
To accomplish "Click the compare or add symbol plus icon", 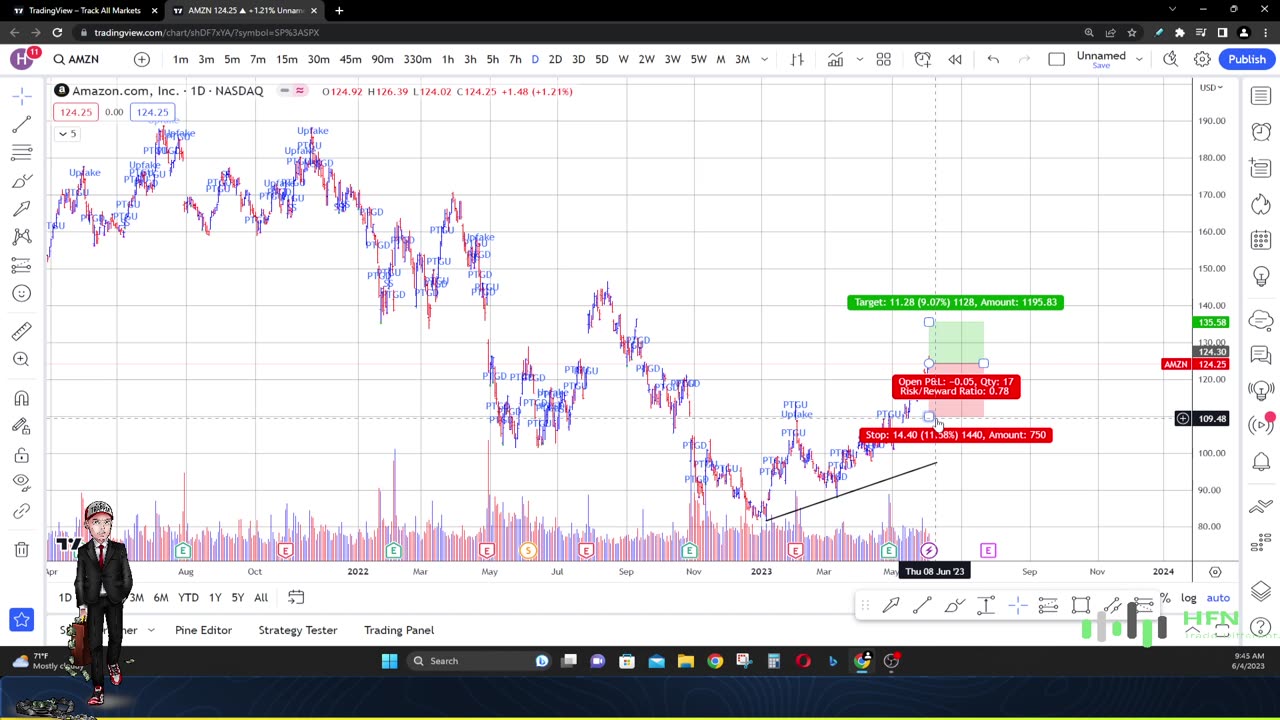I will [141, 59].
